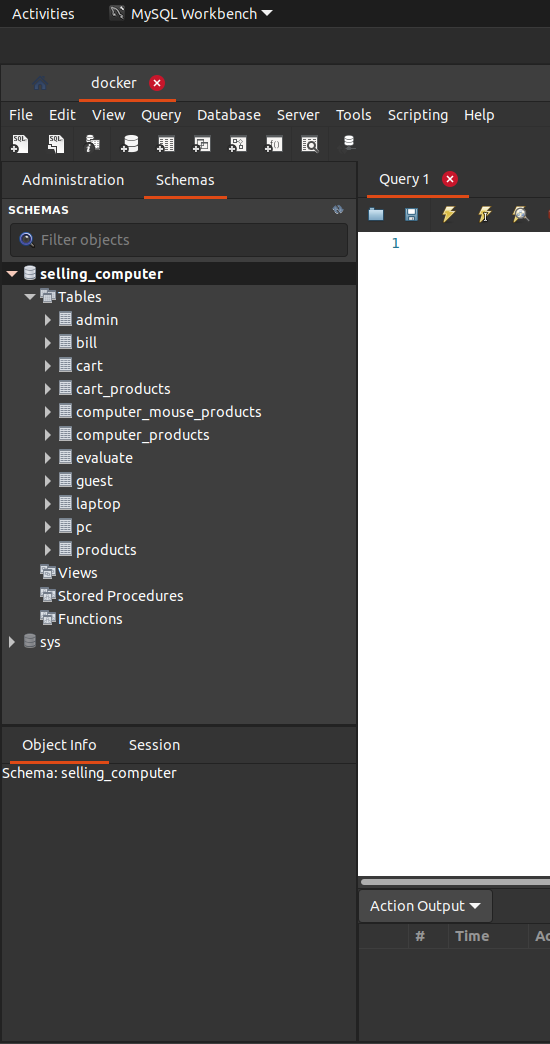The width and height of the screenshot is (550, 1044).
Task: Collapse the selling_computer schema
Action: coord(12,274)
